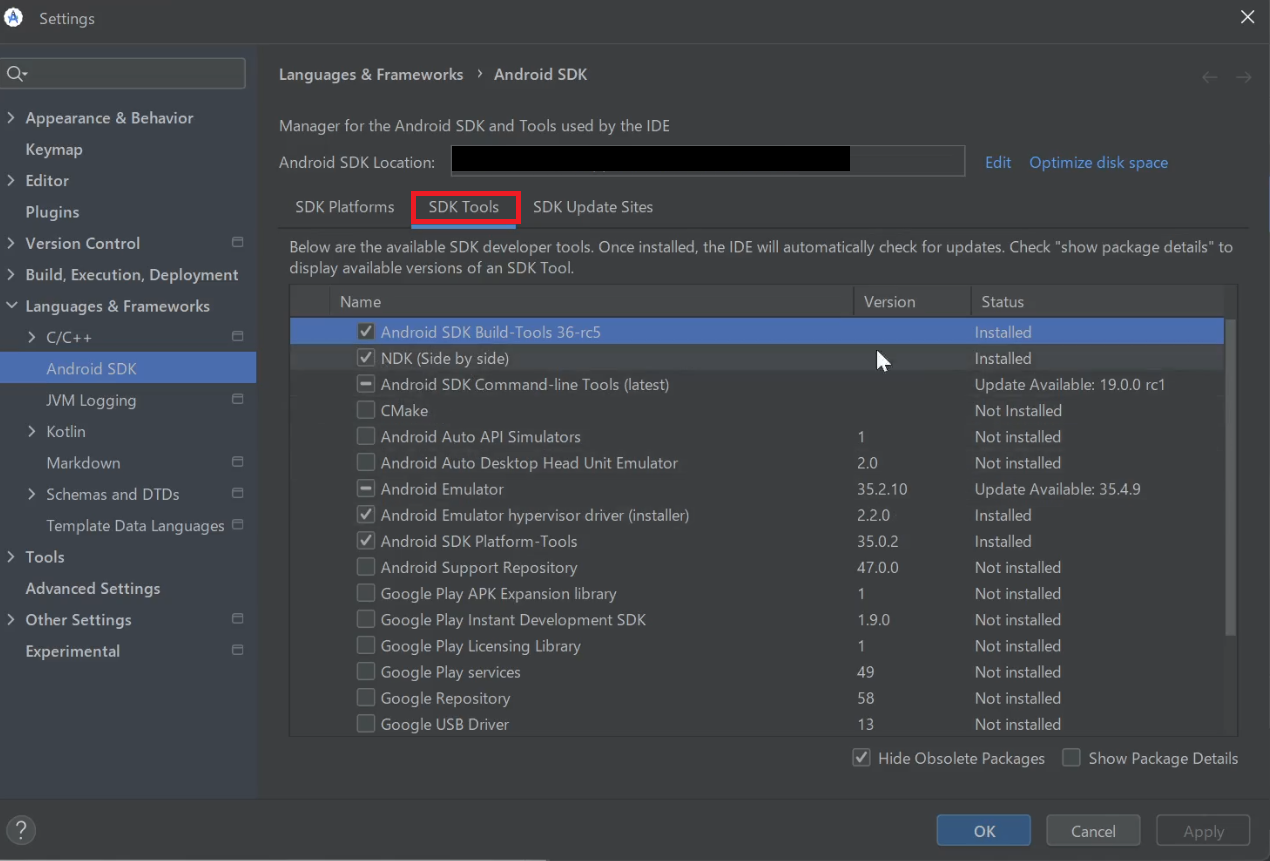Open the Keymap settings page
1270x861 pixels.
[54, 149]
